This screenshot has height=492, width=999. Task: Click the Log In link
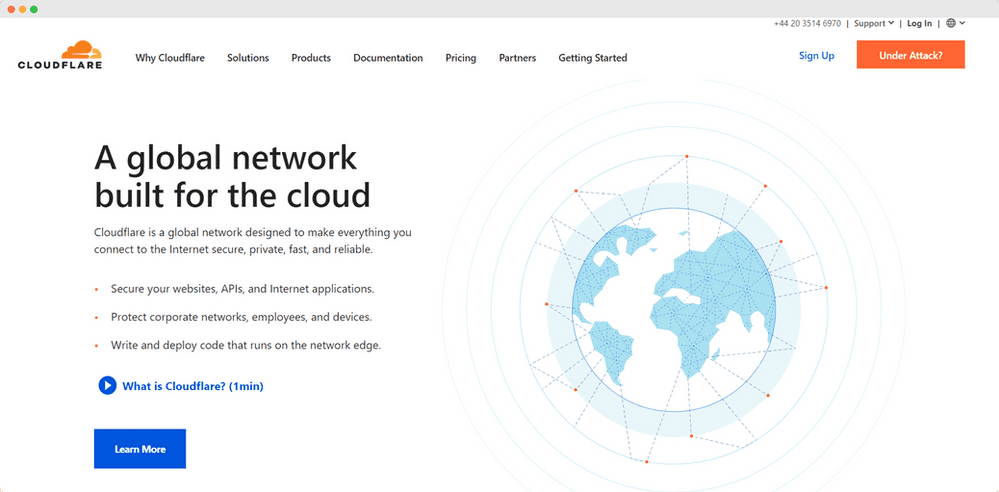[919, 23]
